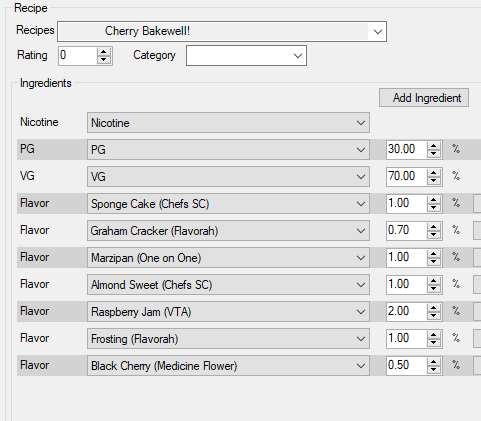Open the Frosting (Flavorah) flavor dropdown
481x421 pixels.
(x=228, y=339)
